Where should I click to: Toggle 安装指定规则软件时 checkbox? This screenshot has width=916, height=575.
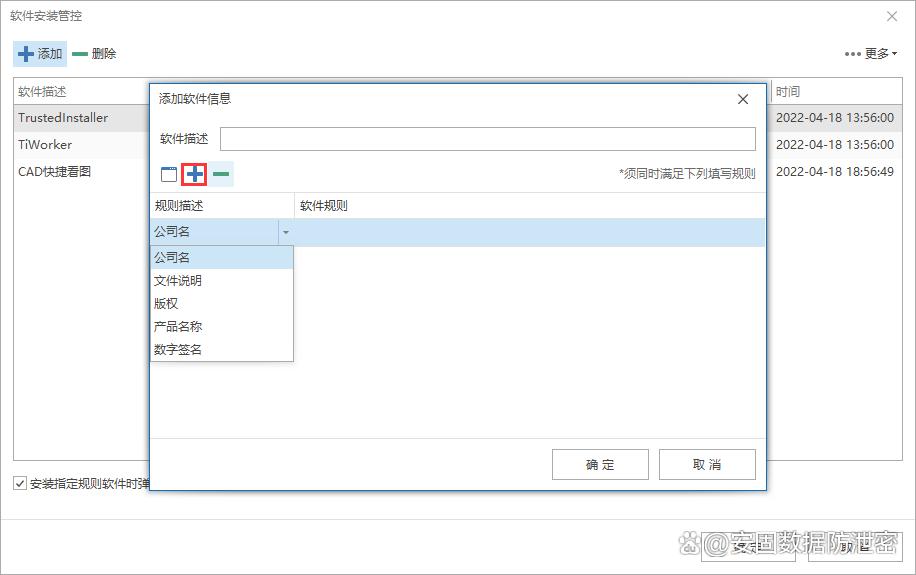[x=20, y=483]
